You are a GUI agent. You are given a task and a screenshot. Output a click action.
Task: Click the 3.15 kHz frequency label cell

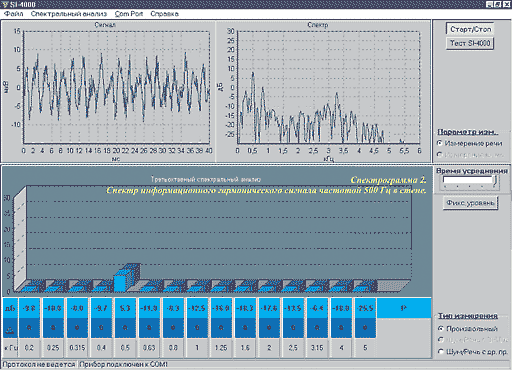pyautogui.click(x=317, y=348)
